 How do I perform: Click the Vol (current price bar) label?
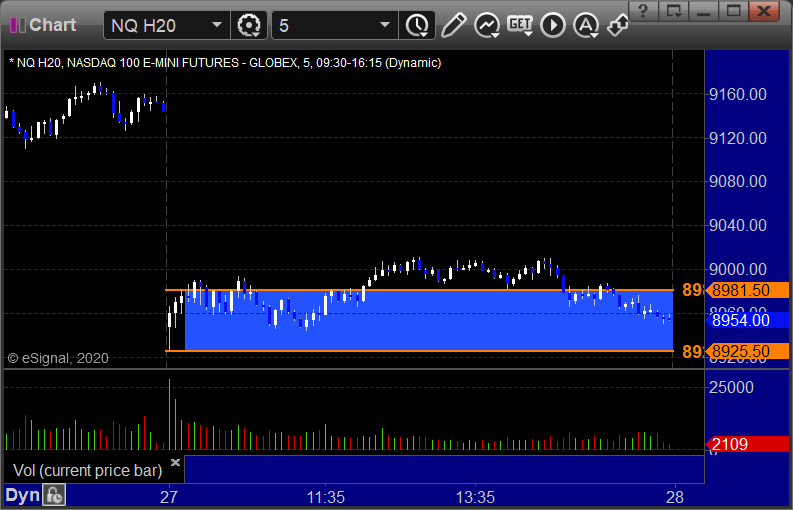tap(87, 471)
